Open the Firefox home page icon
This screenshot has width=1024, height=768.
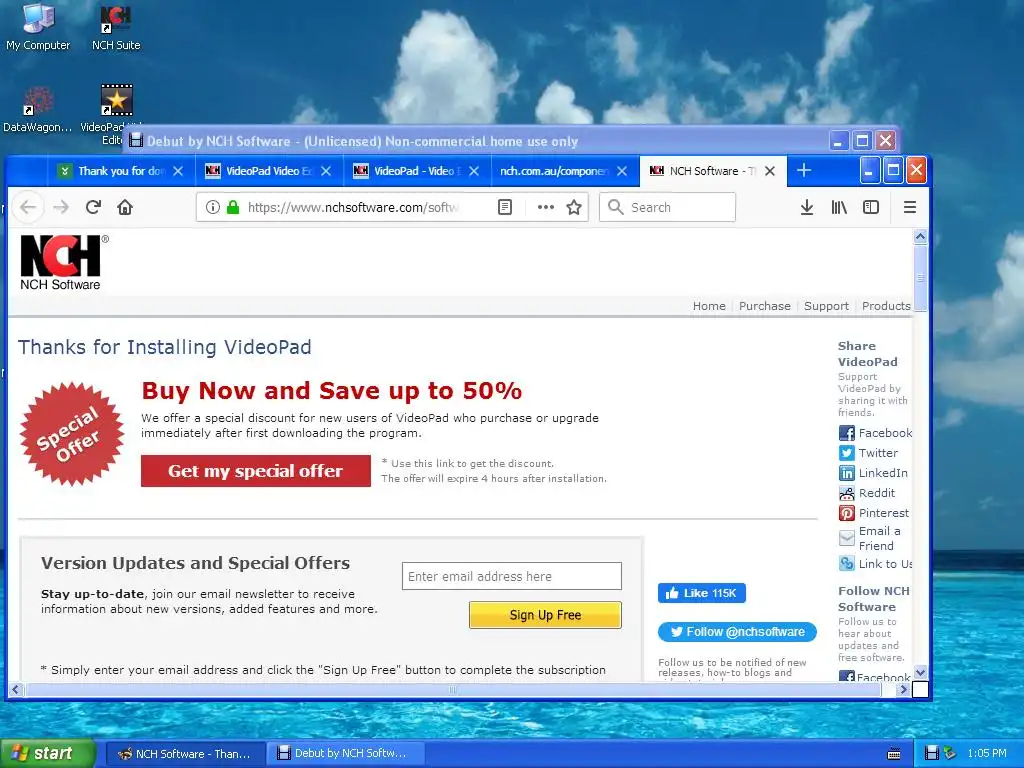tap(125, 207)
